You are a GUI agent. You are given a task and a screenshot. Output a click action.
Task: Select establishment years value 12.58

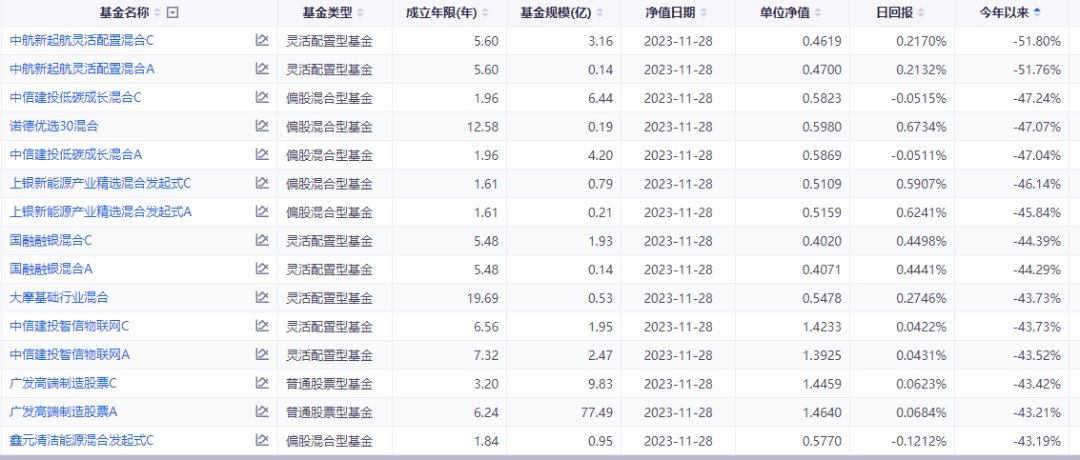click(x=482, y=126)
